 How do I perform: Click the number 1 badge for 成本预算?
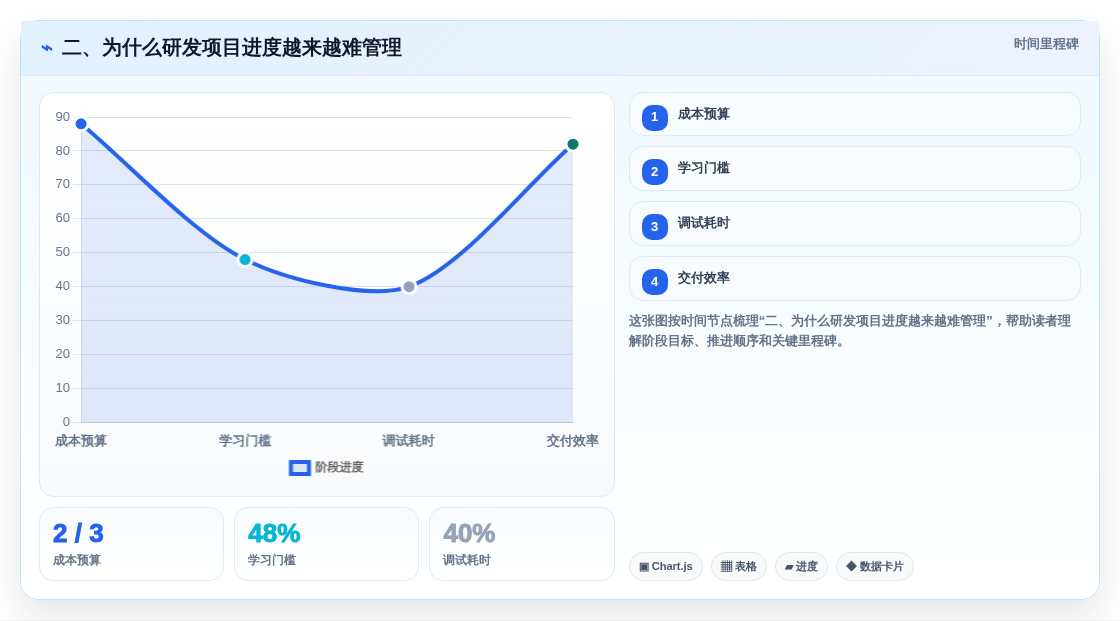(x=654, y=117)
